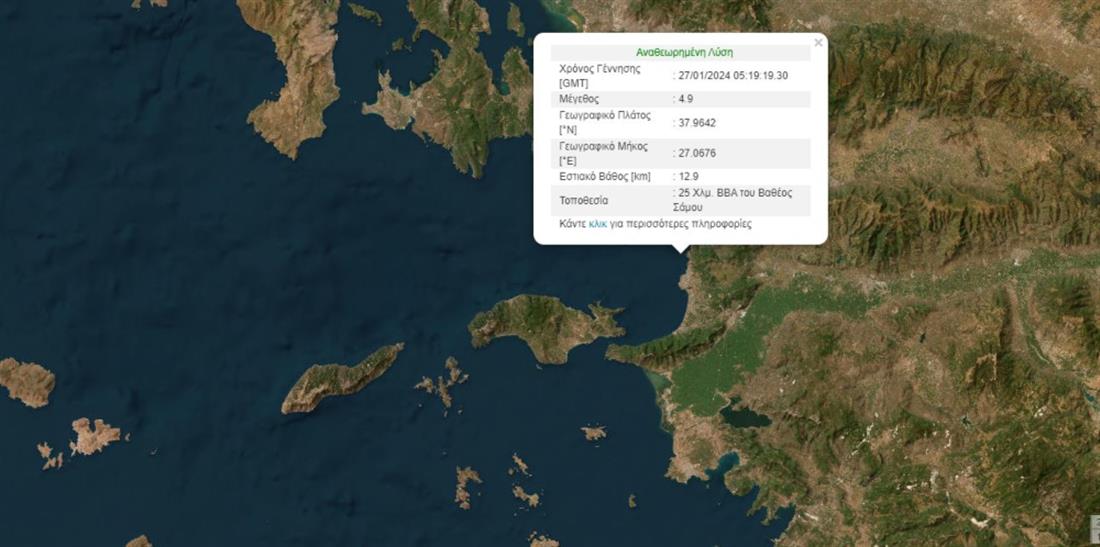The height and width of the screenshot is (547, 1100).
Task: Click the 'Αναθεωρημένη Λύση' popup header
Action: click(x=684, y=52)
